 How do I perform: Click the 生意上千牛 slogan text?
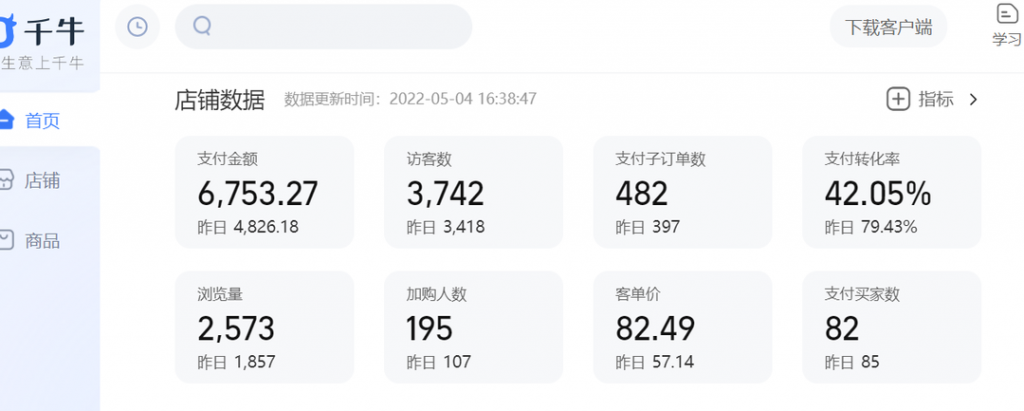(42, 63)
